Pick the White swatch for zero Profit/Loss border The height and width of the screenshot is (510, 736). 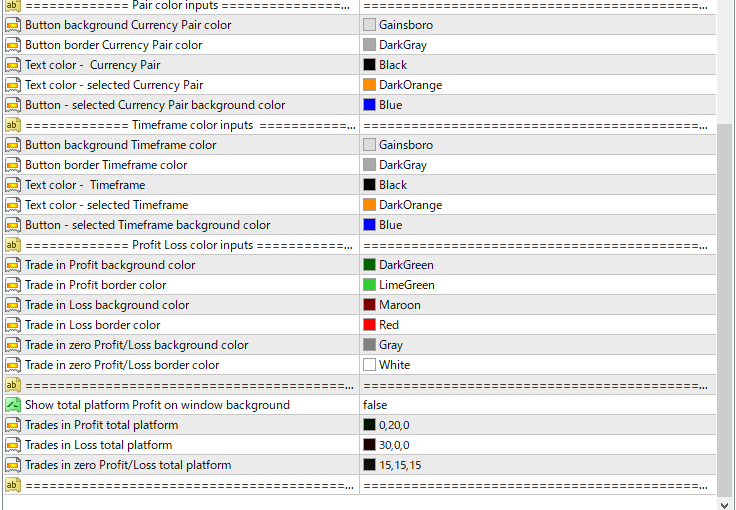(x=369, y=365)
